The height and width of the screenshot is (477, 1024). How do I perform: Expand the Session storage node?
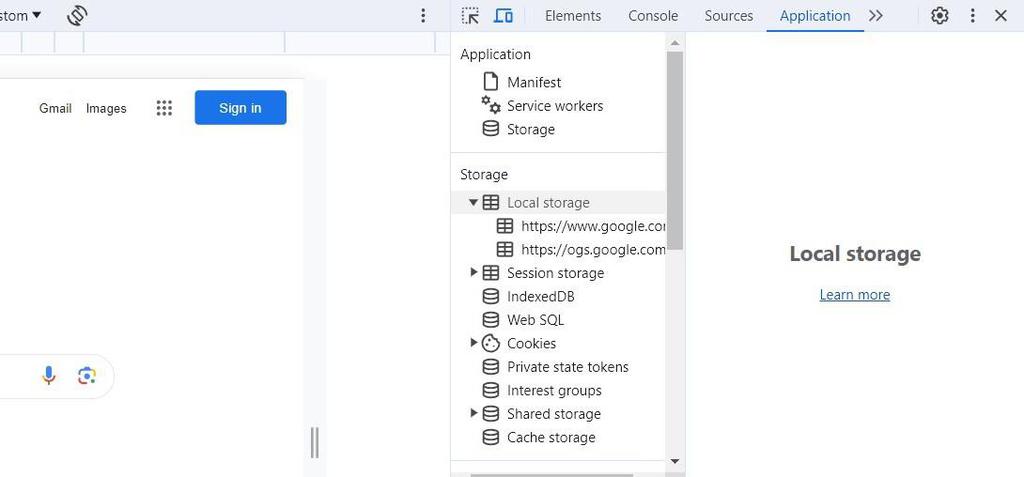click(474, 273)
